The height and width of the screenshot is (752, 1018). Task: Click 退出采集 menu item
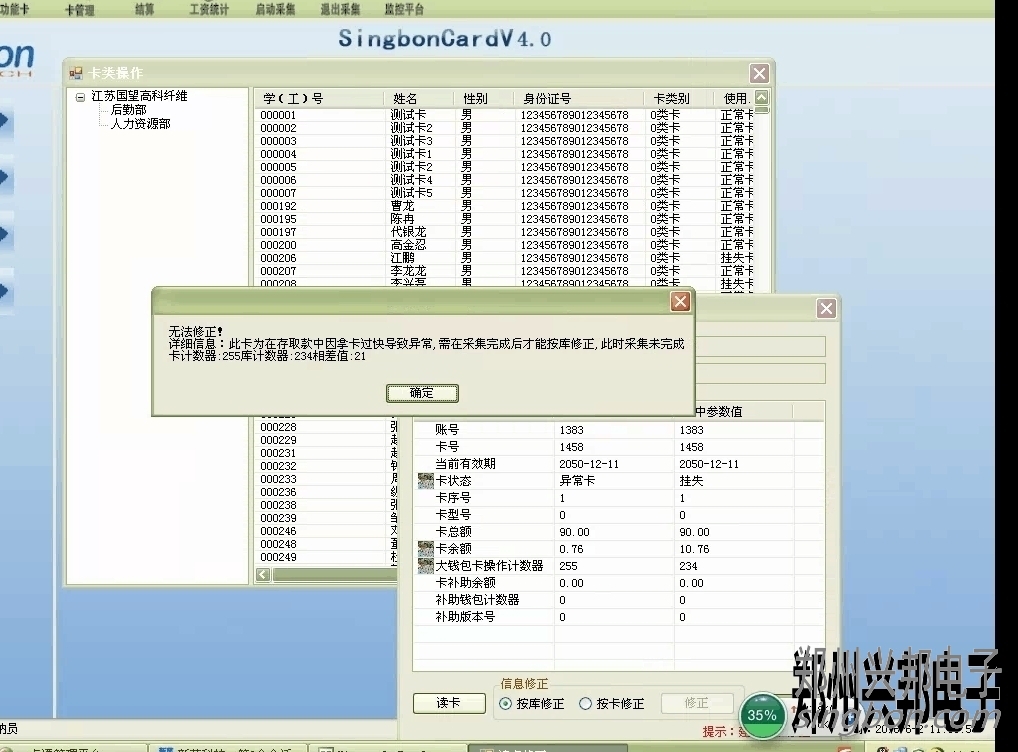tap(340, 10)
